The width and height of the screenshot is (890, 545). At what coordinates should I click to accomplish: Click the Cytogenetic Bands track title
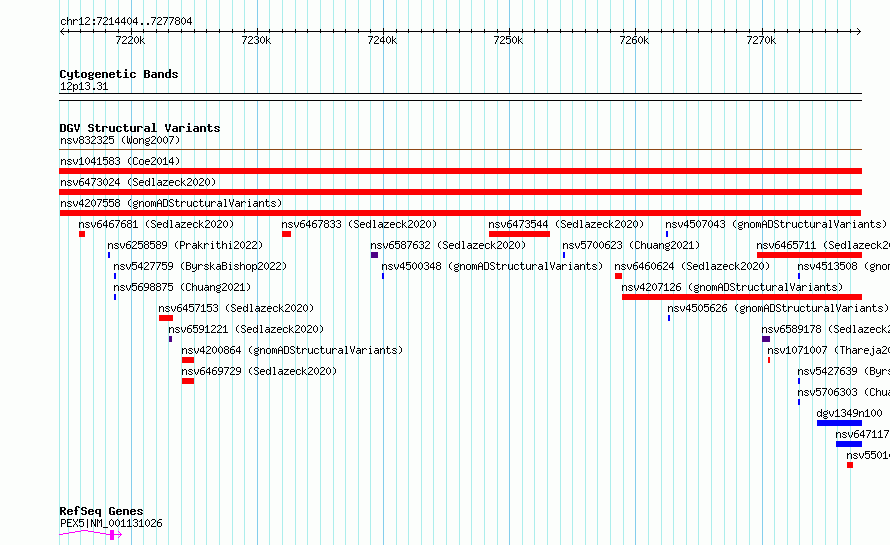tap(119, 74)
